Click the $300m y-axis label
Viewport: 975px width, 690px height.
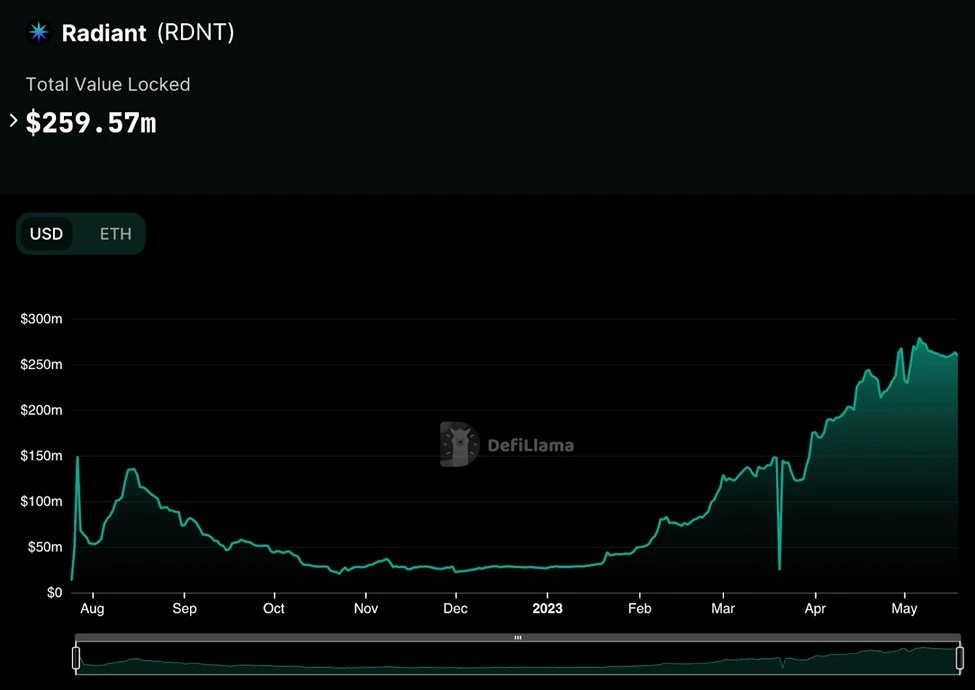point(41,319)
